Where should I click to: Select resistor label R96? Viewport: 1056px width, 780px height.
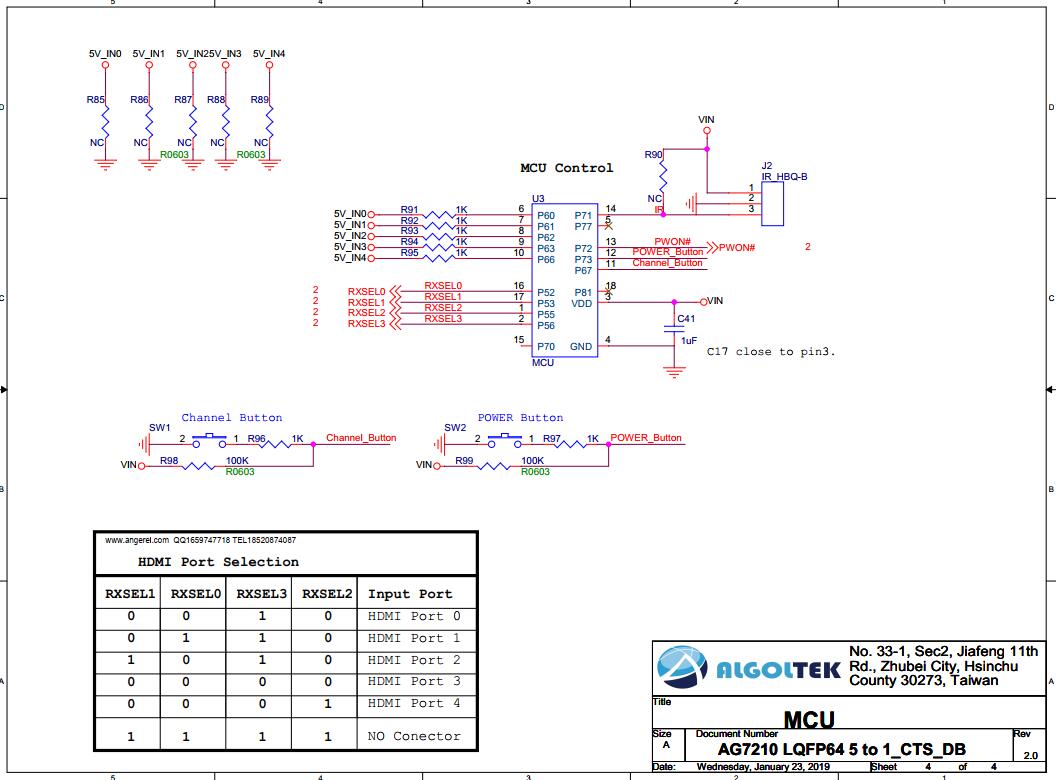point(257,438)
